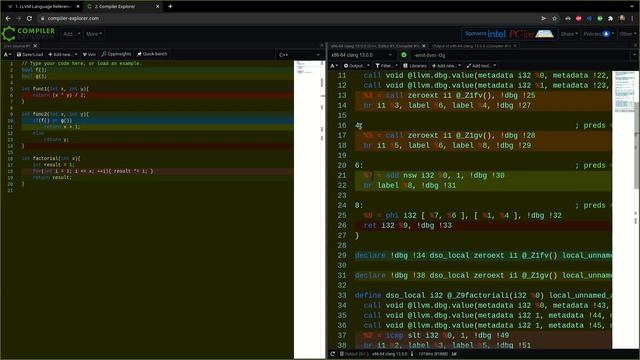
Task: Click the editor Save/Load button
Action: 29,54
